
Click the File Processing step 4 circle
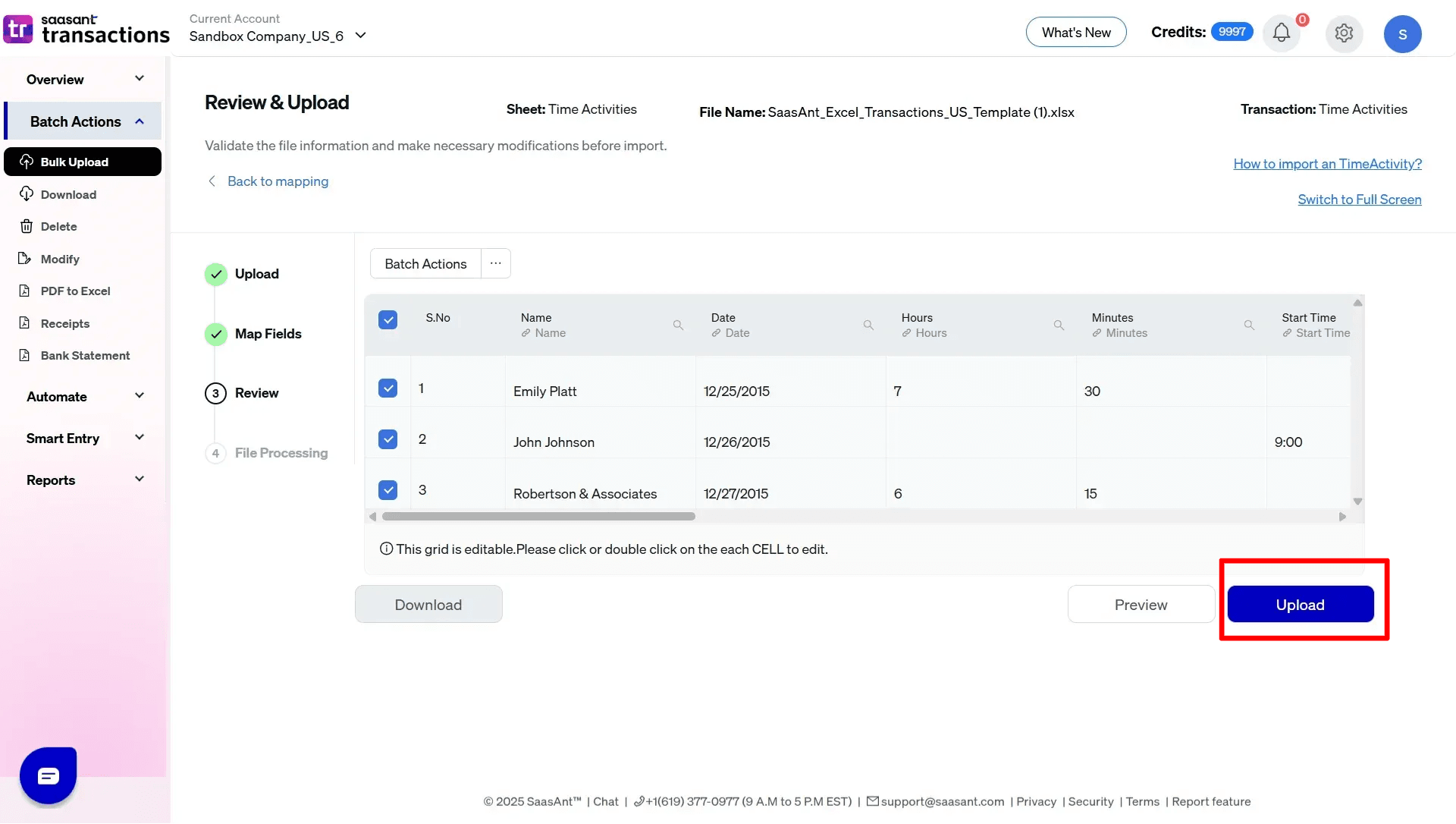(x=215, y=453)
